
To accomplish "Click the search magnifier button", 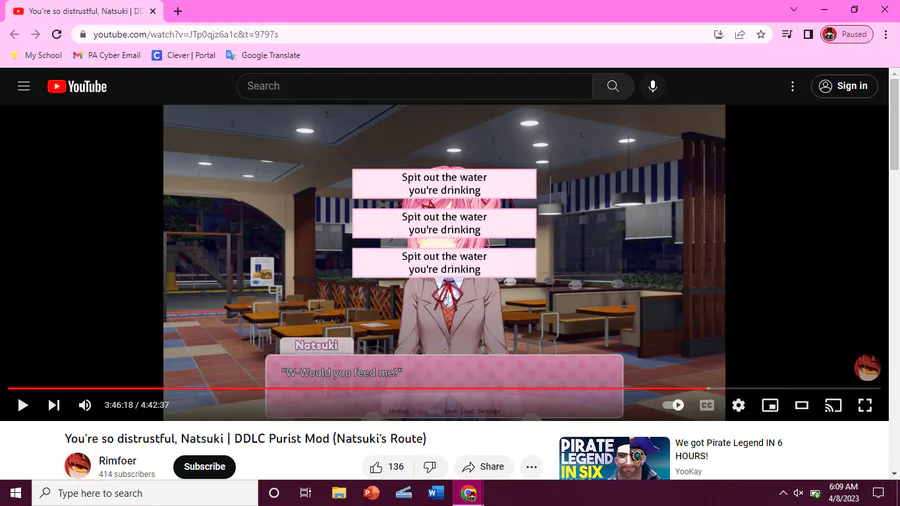I will click(613, 86).
